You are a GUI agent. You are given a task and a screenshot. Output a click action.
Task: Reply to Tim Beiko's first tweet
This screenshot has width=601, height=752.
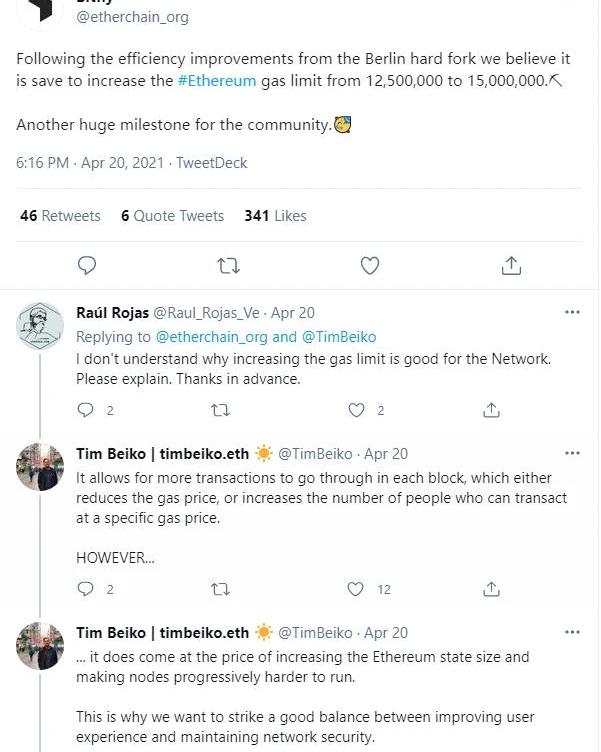click(x=85, y=589)
